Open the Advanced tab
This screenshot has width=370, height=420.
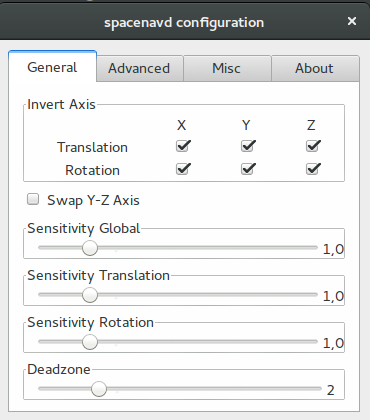click(x=140, y=68)
